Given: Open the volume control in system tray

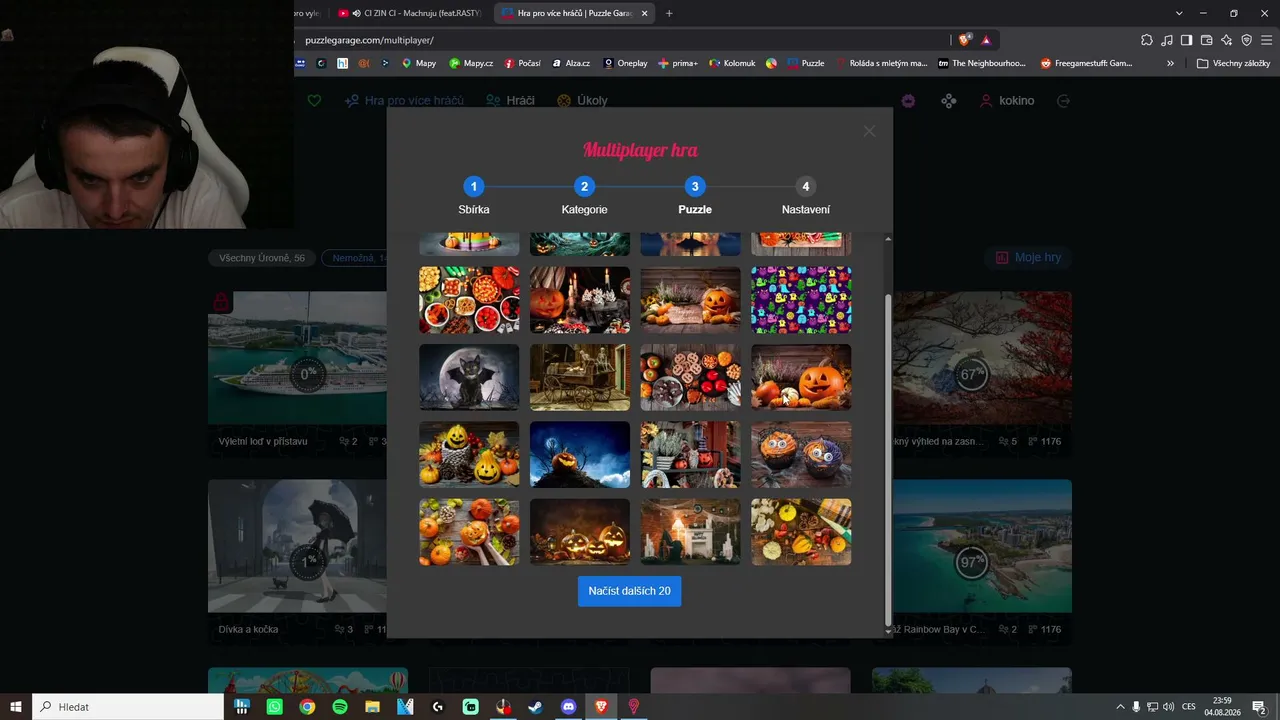Looking at the screenshot, I should tap(1168, 707).
